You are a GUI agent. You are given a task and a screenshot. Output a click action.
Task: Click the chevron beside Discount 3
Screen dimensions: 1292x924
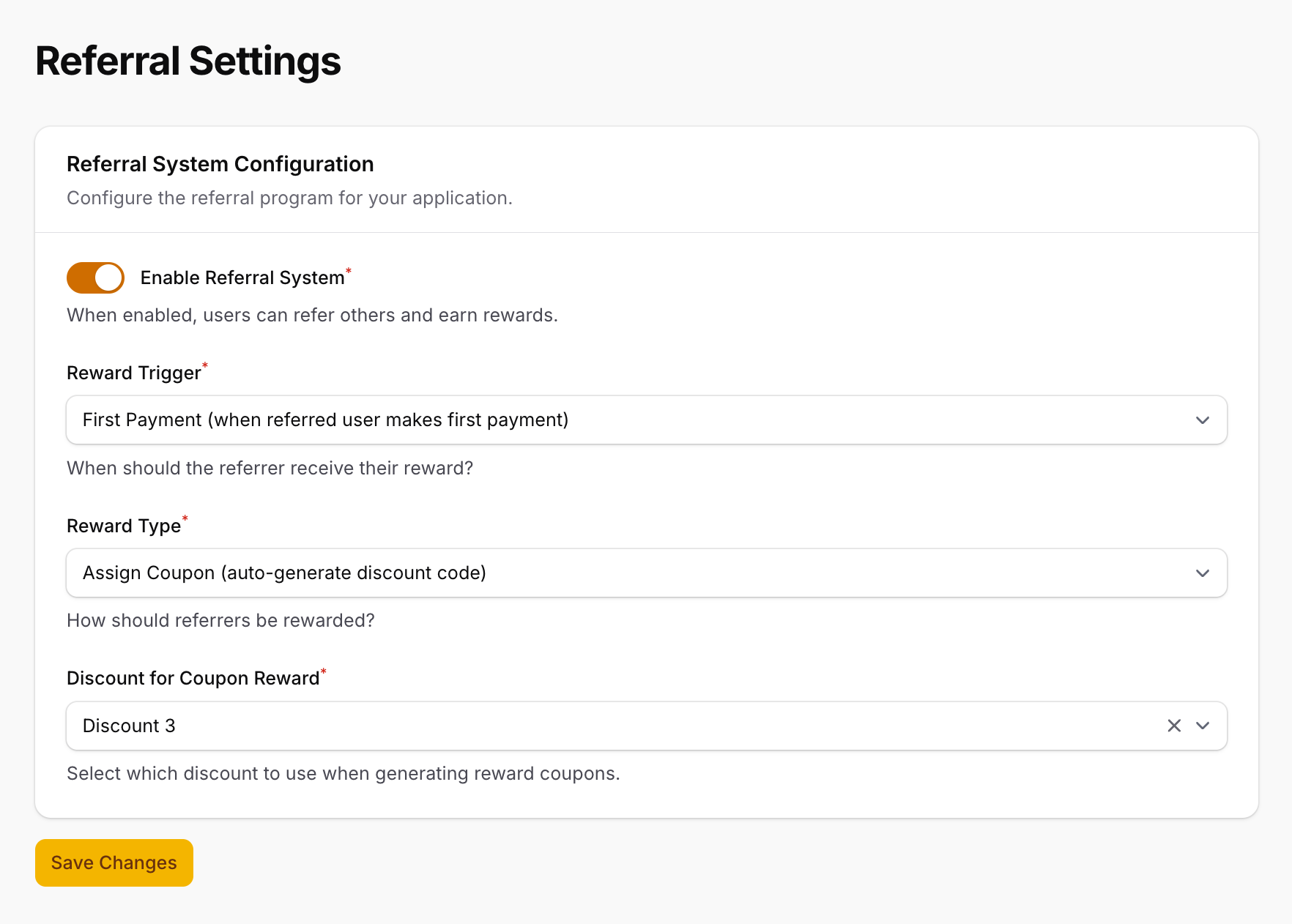(1202, 726)
